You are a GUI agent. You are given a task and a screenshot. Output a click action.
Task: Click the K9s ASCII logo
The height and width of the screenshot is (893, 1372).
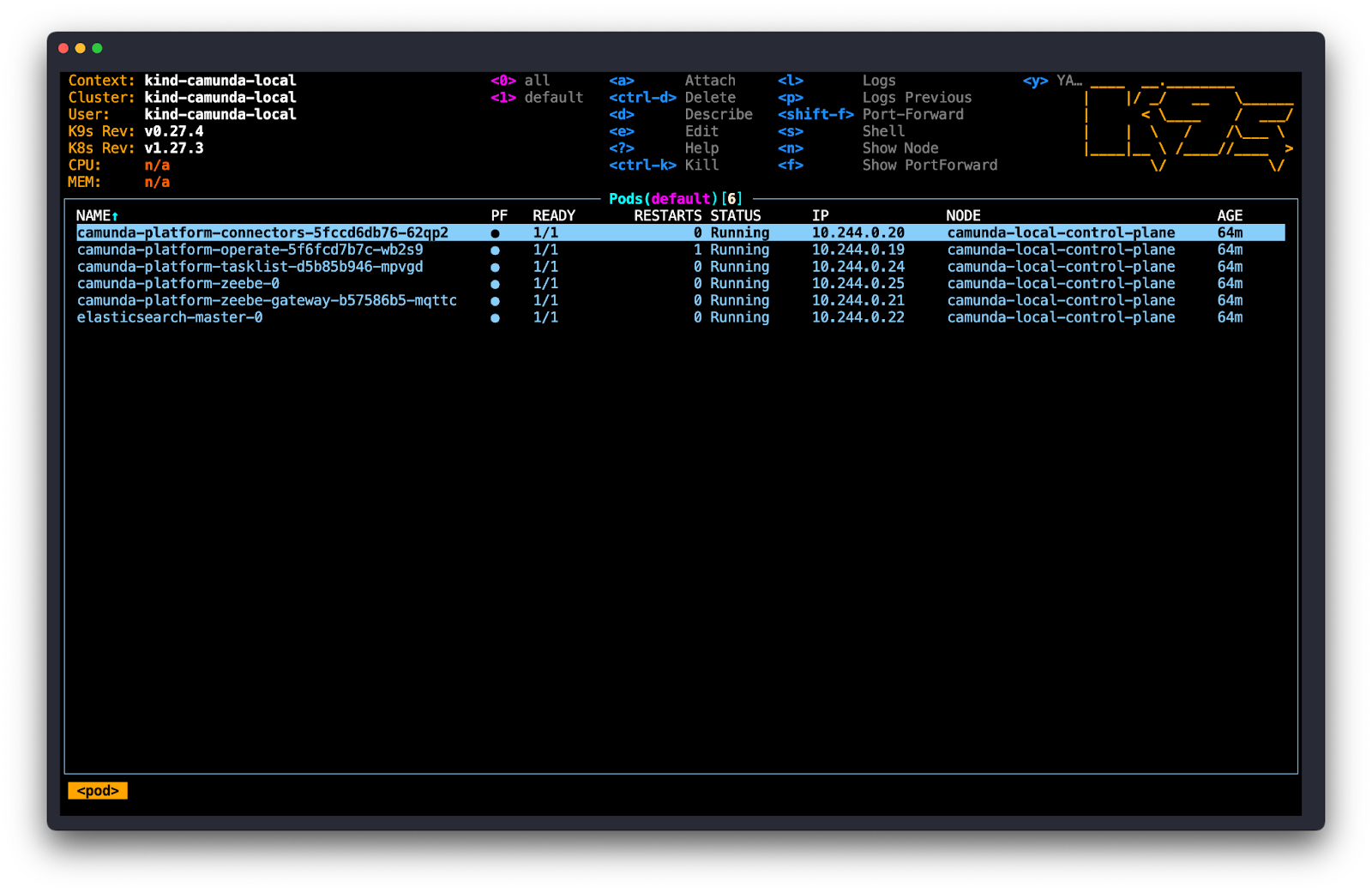[x=1189, y=126]
